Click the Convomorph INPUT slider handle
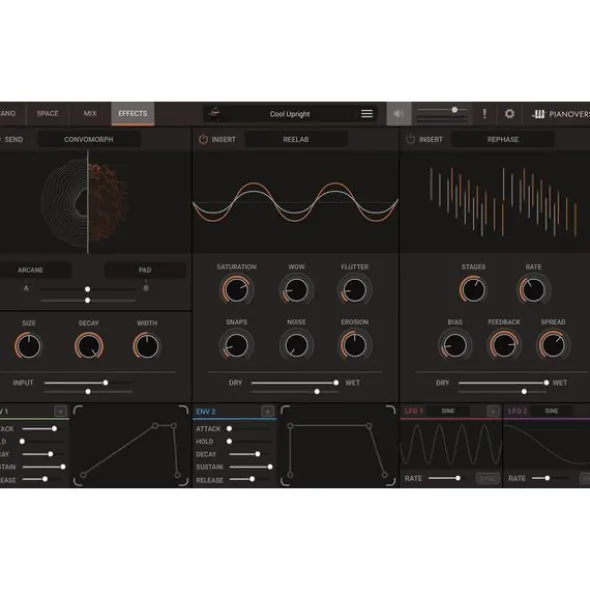The width and height of the screenshot is (590, 591). pos(106,383)
